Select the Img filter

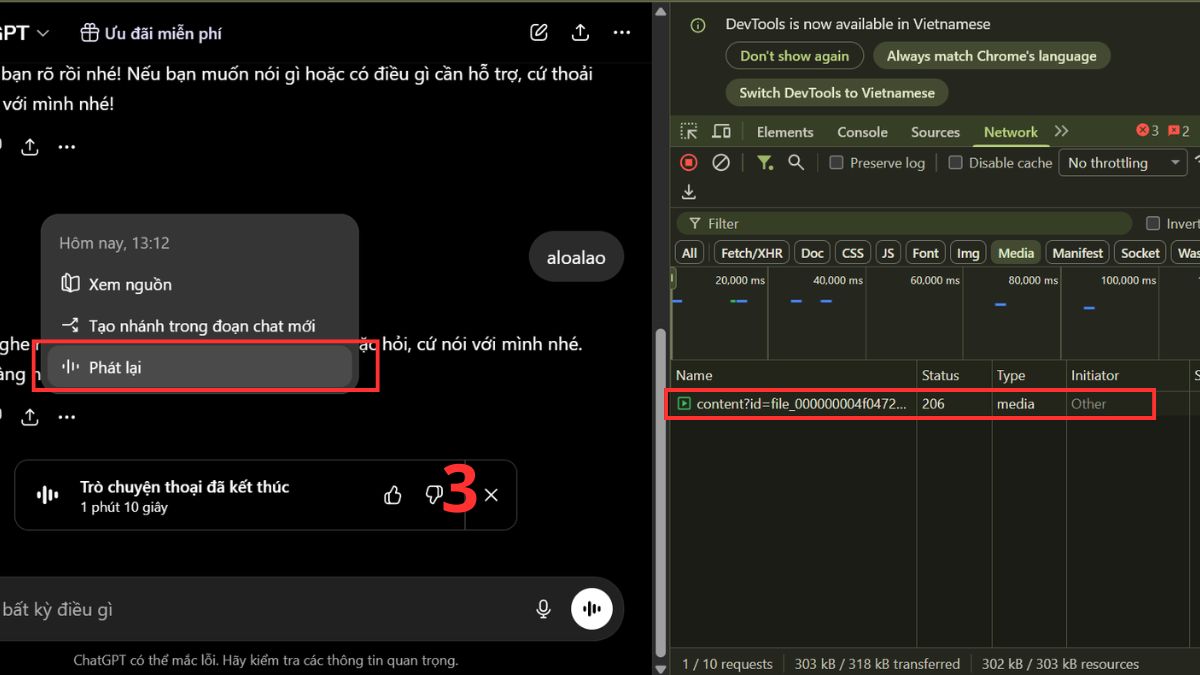[968, 253]
